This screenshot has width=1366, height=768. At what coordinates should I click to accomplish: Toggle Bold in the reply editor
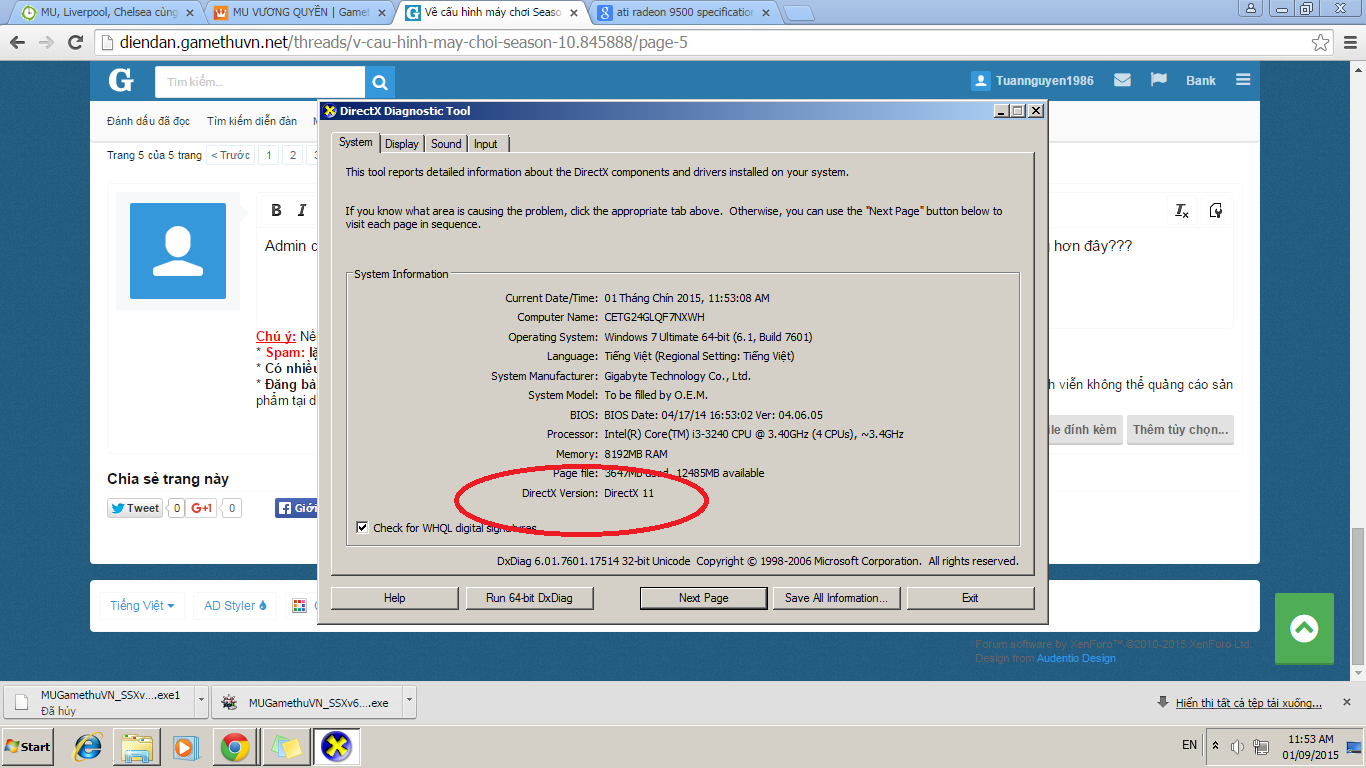coord(277,210)
